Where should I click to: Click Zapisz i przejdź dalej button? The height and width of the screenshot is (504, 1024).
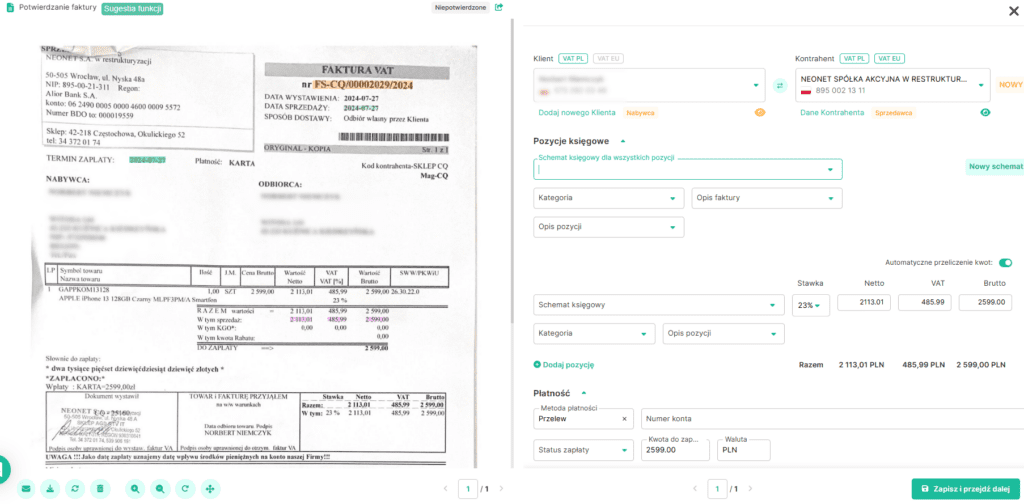point(966,489)
